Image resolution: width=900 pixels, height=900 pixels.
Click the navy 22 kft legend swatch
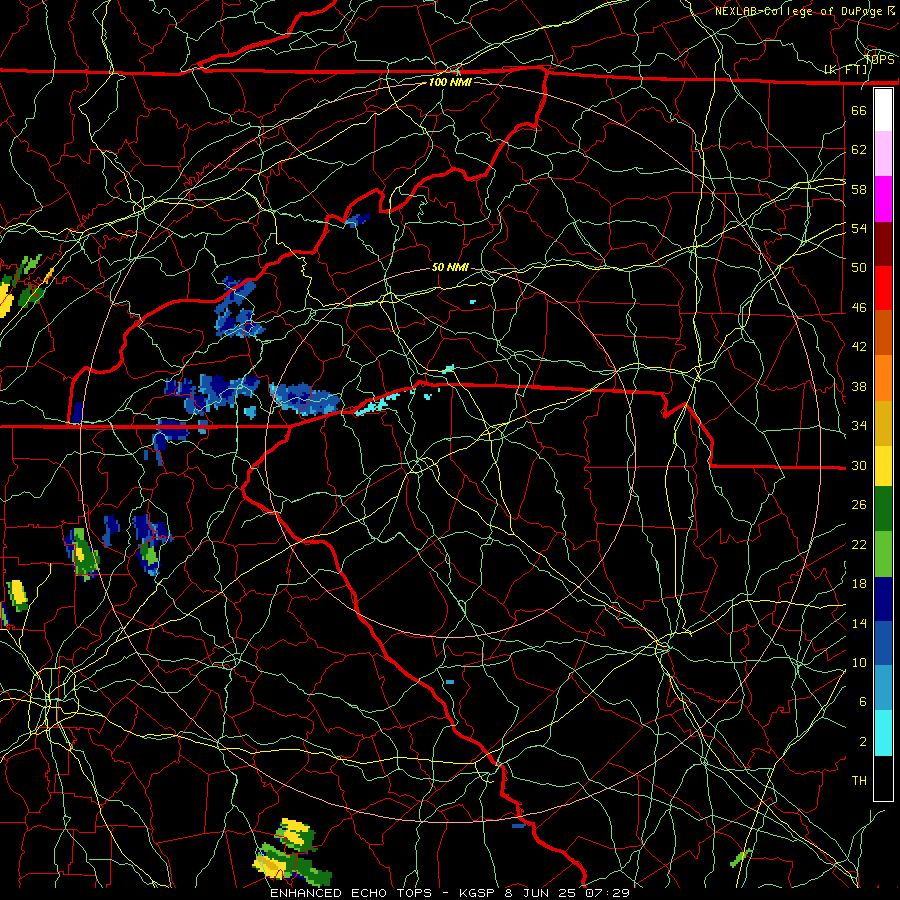point(883,599)
